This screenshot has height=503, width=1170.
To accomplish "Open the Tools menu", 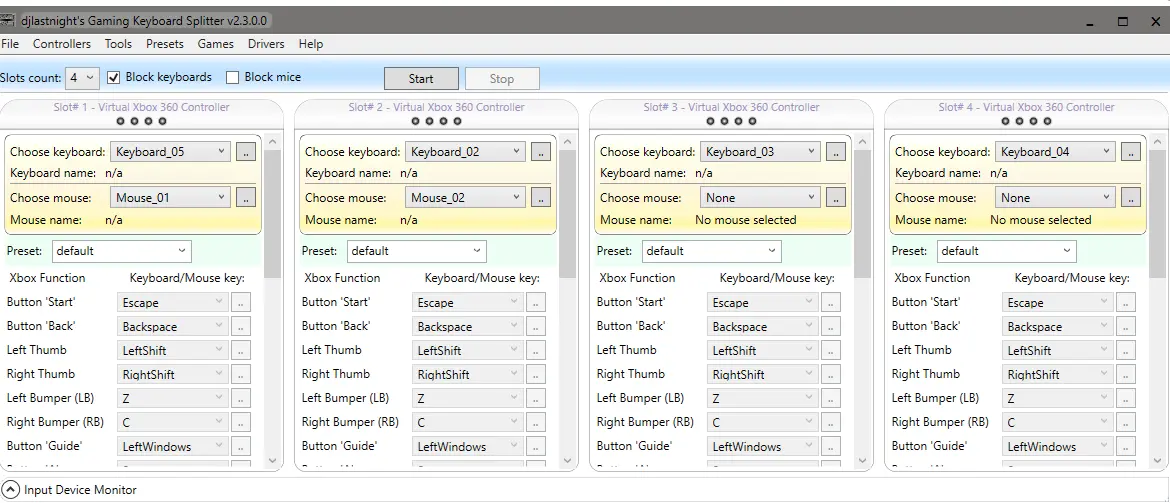I will [118, 44].
